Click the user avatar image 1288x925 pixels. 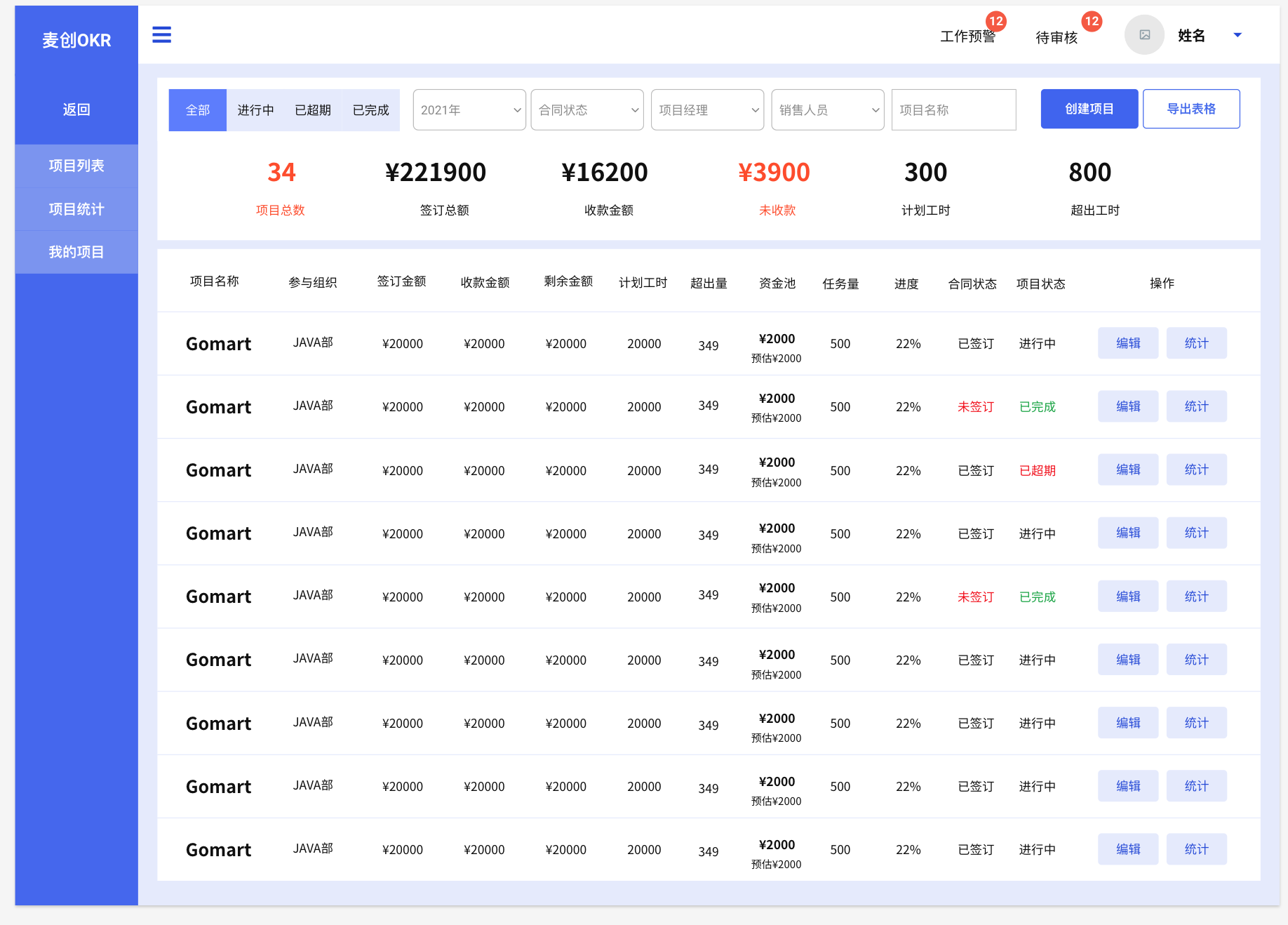coord(1144,35)
